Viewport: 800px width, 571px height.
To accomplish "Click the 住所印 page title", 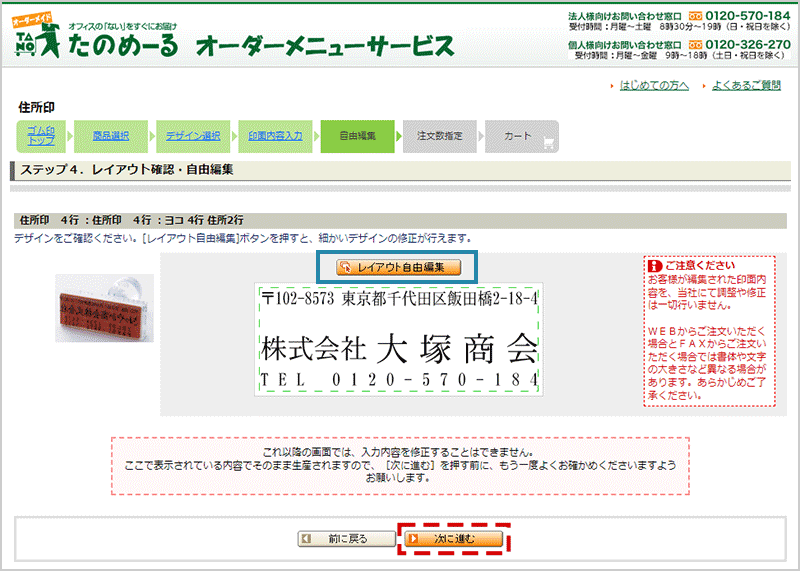I will point(36,107).
